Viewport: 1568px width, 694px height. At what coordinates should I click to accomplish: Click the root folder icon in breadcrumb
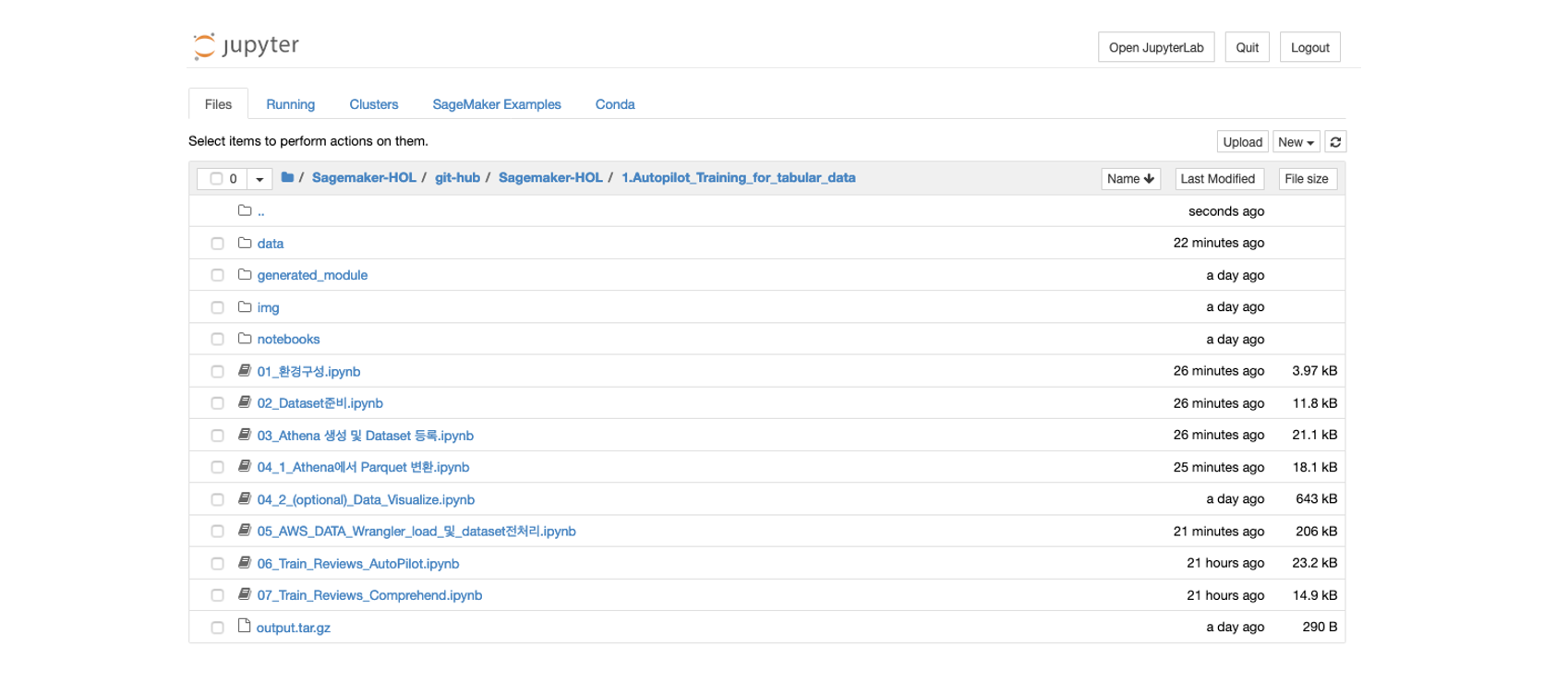click(x=287, y=177)
